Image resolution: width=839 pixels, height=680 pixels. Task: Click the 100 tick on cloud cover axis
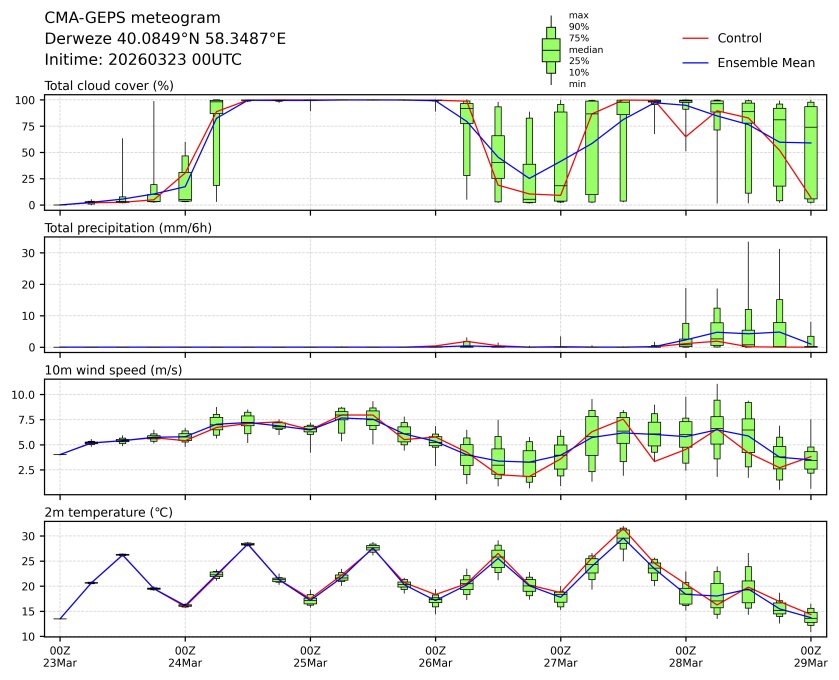click(28, 100)
